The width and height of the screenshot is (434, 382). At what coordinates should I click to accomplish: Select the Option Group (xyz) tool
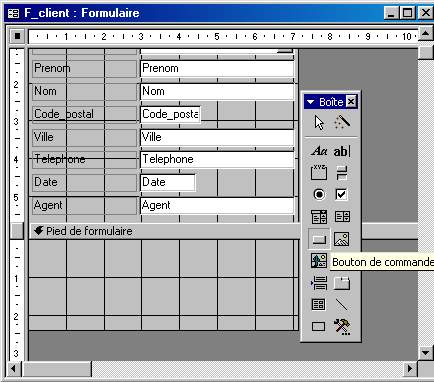(x=319, y=173)
